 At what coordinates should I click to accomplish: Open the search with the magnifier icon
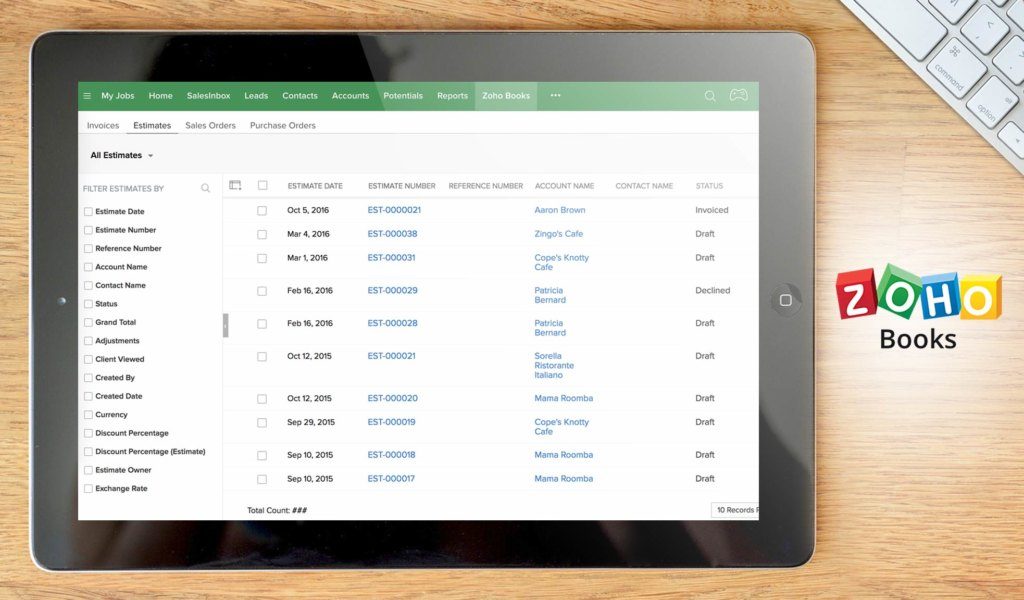click(710, 95)
